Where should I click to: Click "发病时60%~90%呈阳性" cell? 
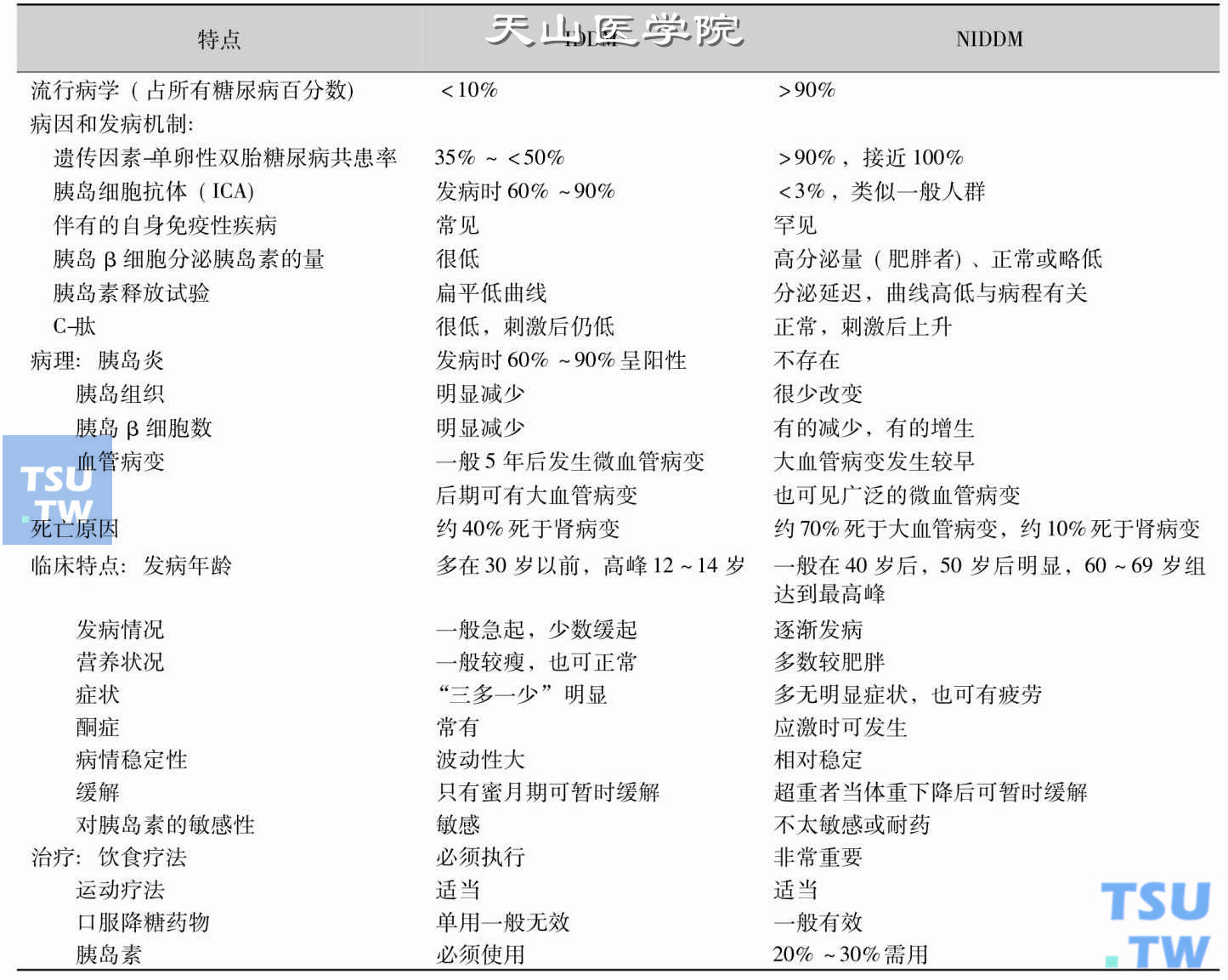(561, 360)
